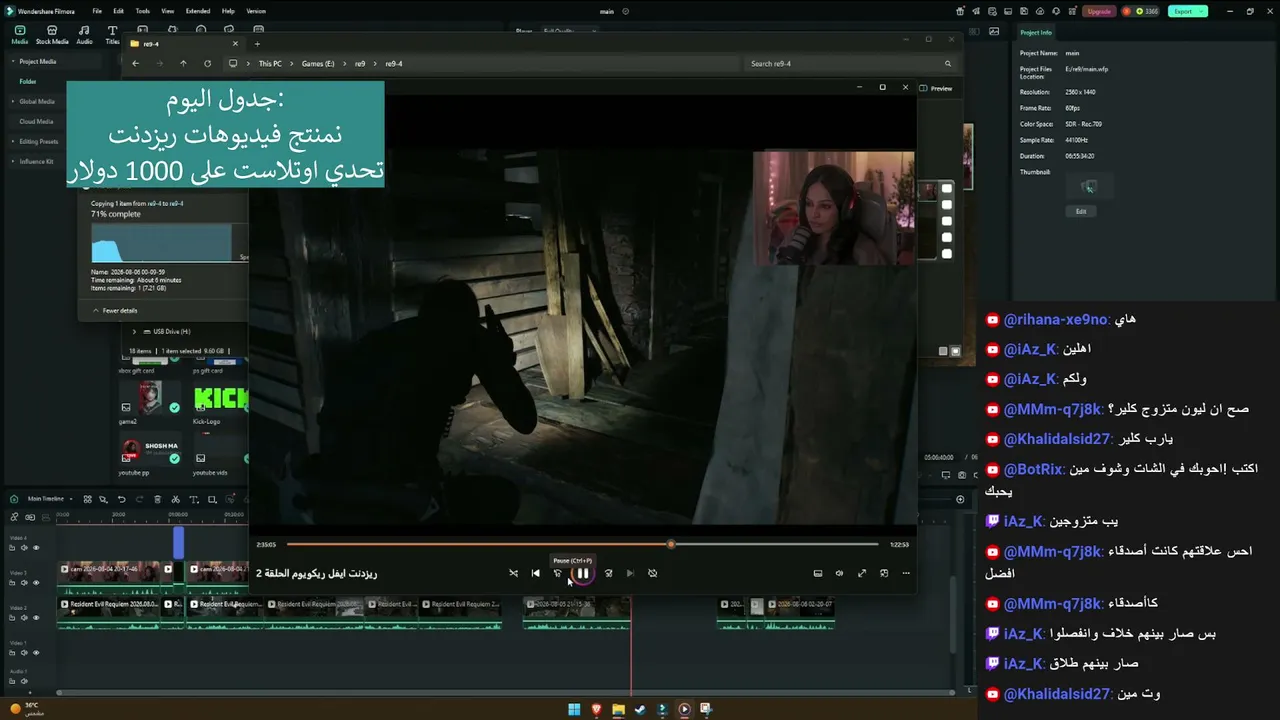Click the Delete trash icon in timeline toolbar
The height and width of the screenshot is (720, 1280).
157,499
